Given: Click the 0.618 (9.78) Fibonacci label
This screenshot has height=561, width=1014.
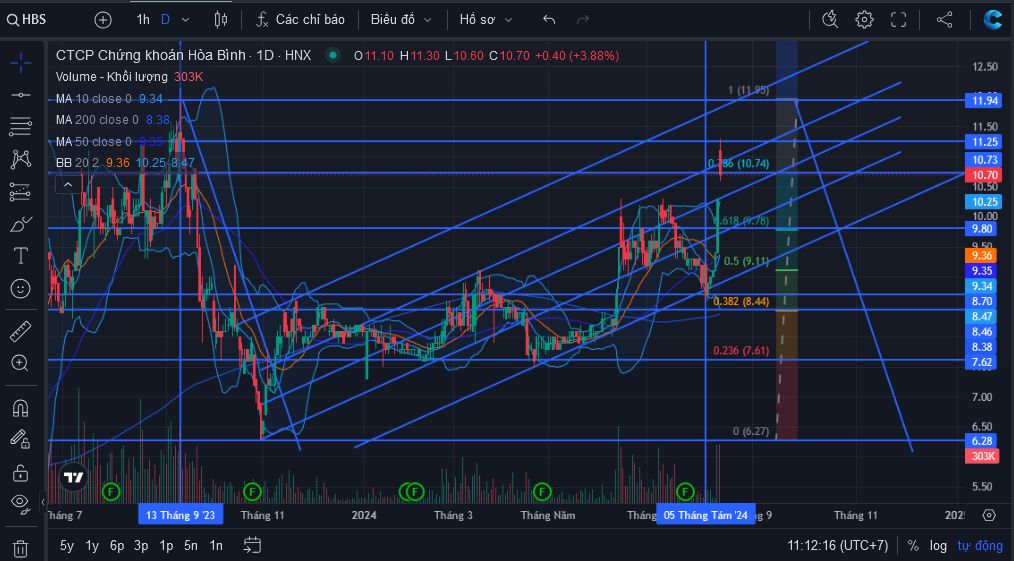Looking at the screenshot, I should click(742, 221).
